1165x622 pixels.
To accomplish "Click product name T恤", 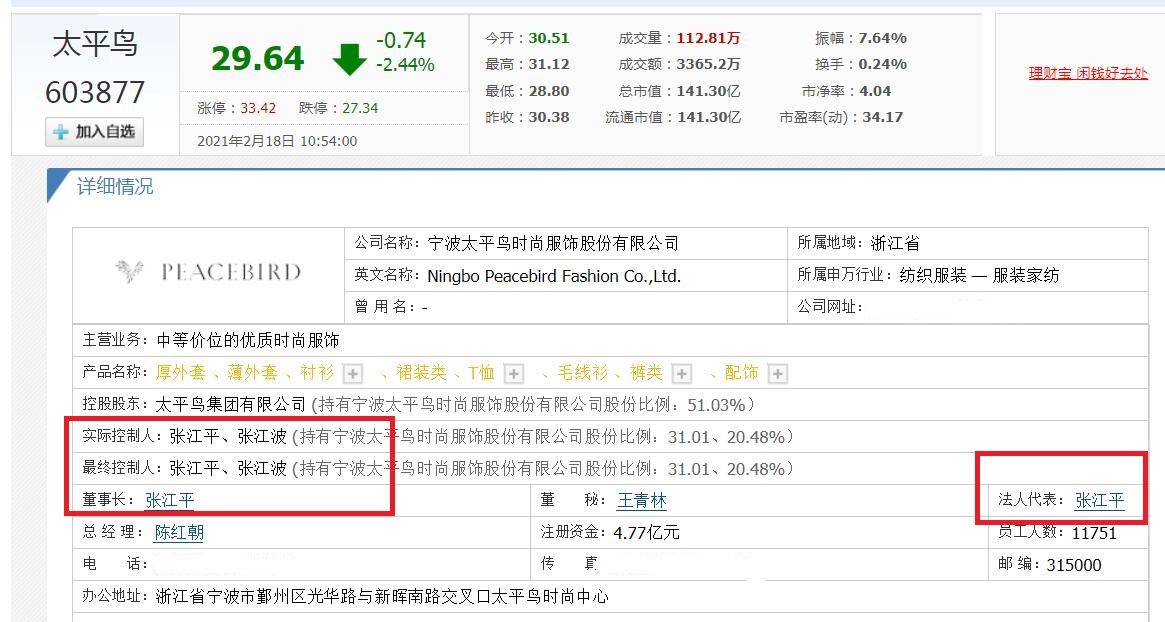I will pos(481,372).
